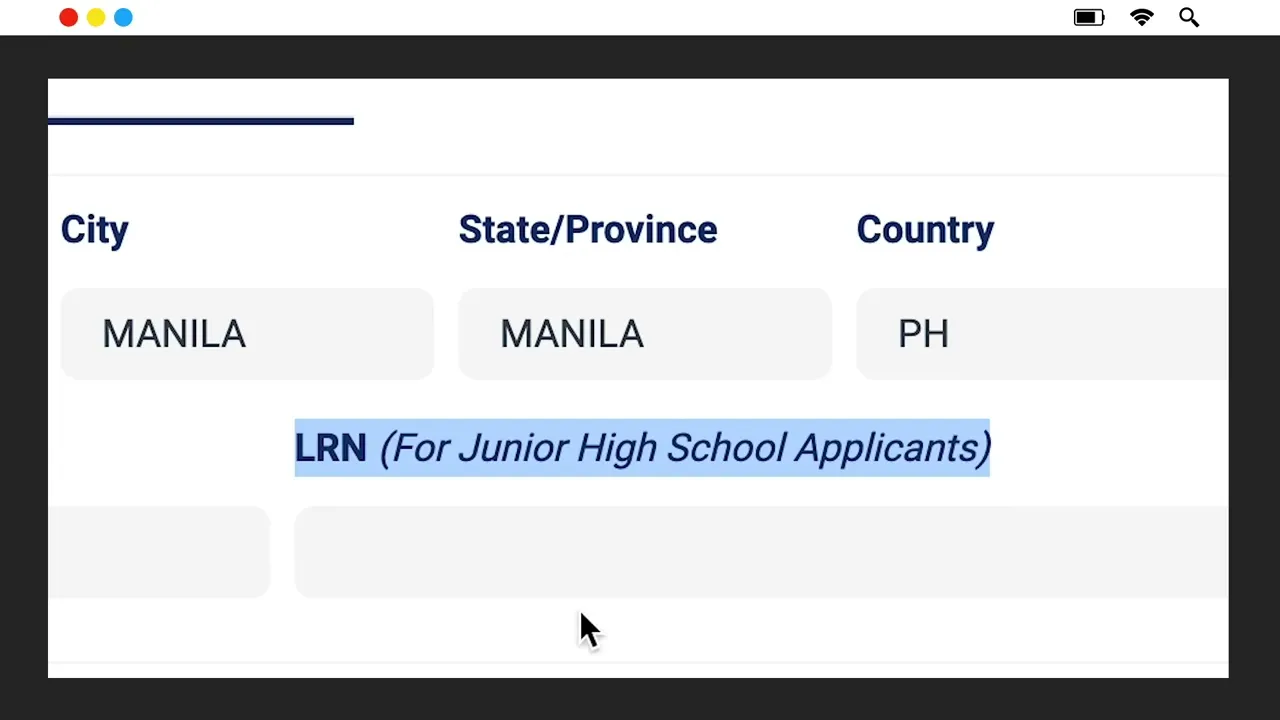The height and width of the screenshot is (720, 1280).
Task: Click the word Applicants in the highlighted heading
Action: [x=886, y=448]
